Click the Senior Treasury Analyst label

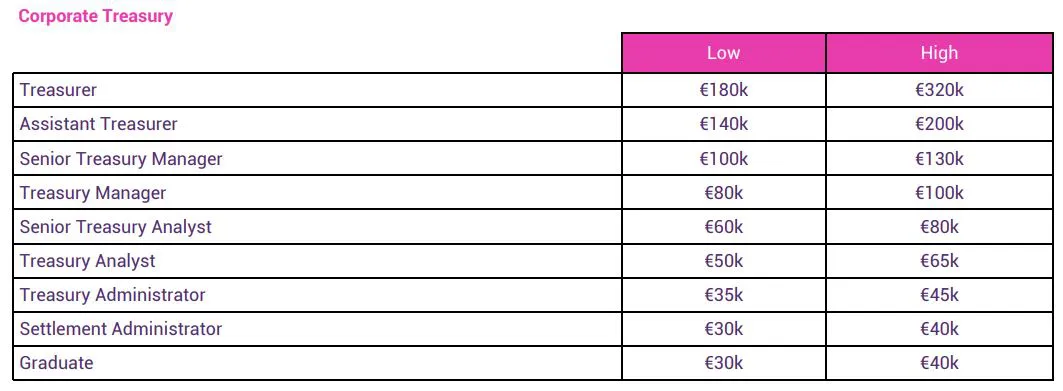point(116,227)
